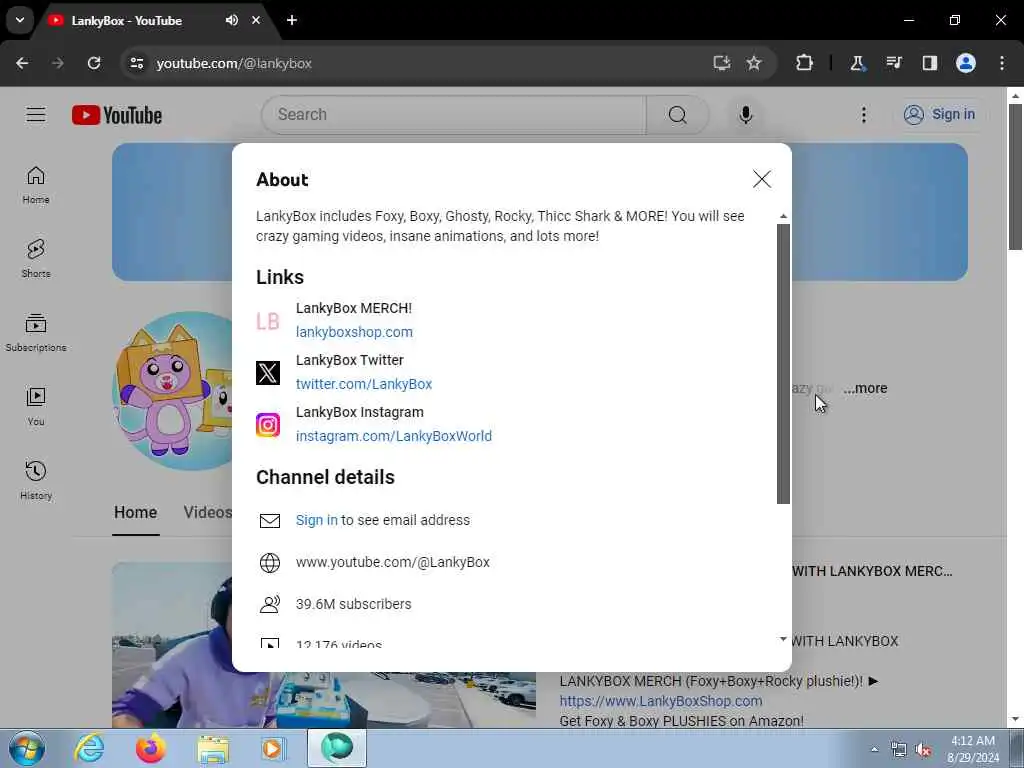Image resolution: width=1024 pixels, height=768 pixels.
Task: Select the www.youtube.com/@LankyBox text
Action: point(392,562)
